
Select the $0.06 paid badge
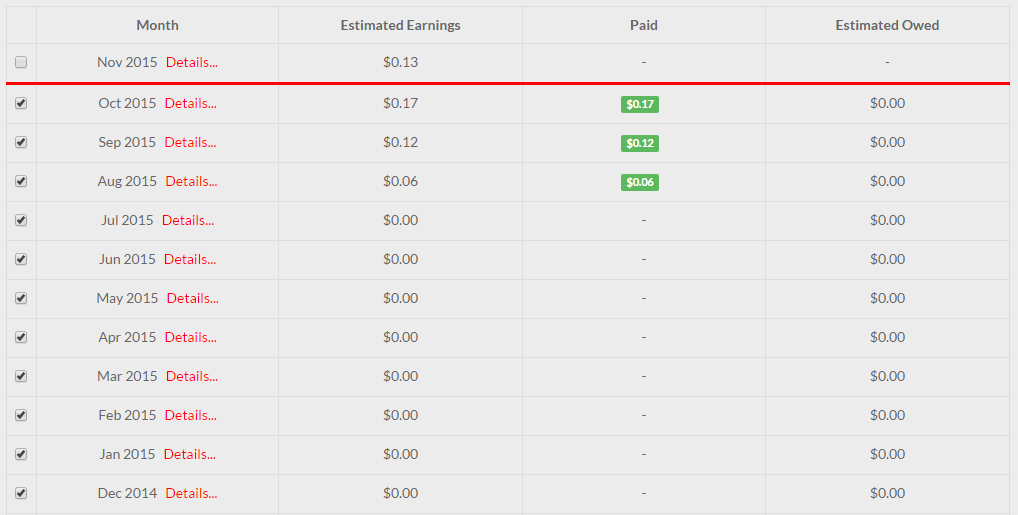(640, 182)
